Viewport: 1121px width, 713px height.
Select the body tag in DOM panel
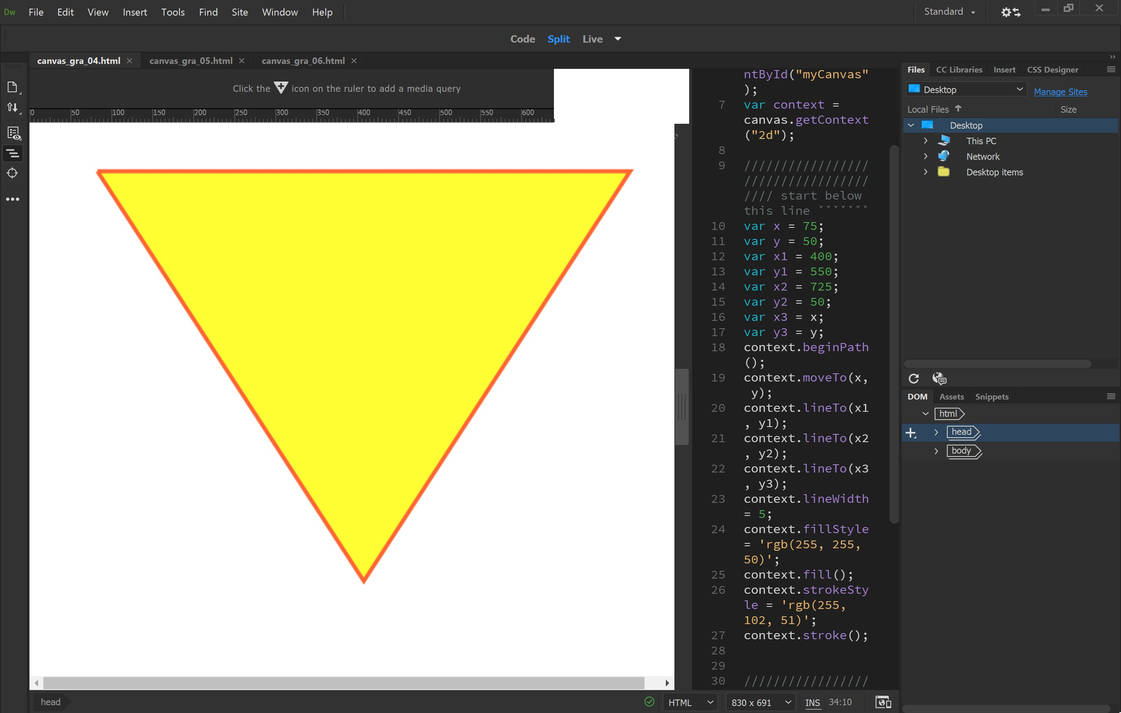(964, 451)
